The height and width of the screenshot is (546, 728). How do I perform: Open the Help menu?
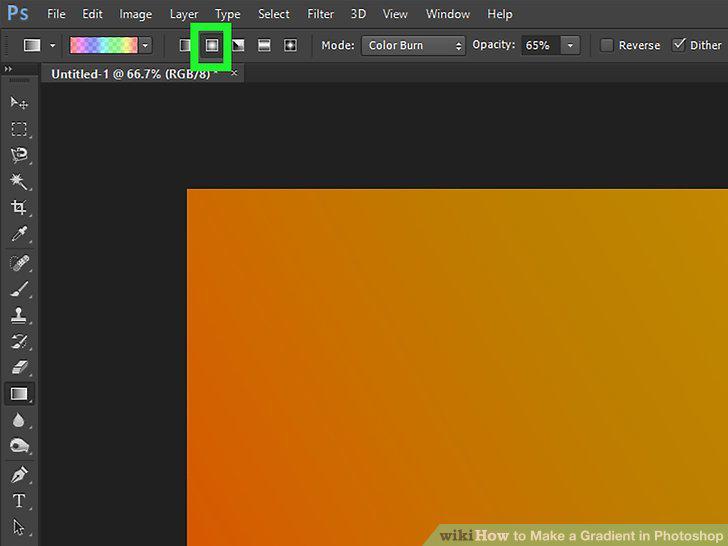pos(500,14)
